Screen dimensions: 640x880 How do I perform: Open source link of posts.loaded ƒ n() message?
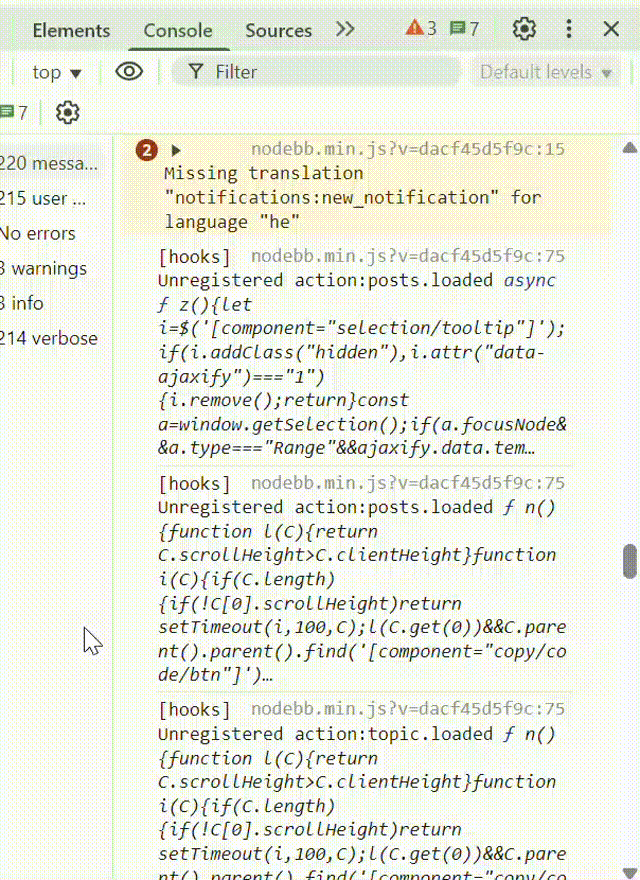click(408, 483)
